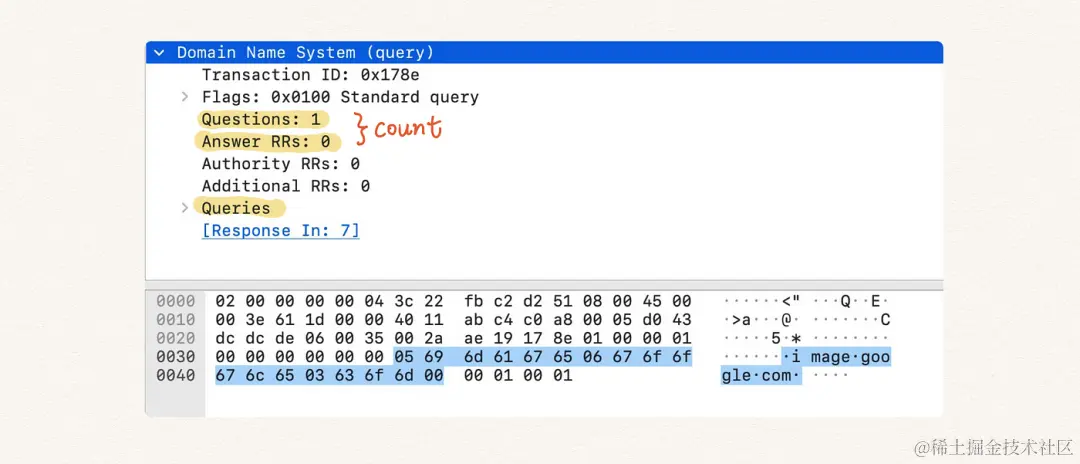Select the Queries row label
Screen dimensions: 1080x464
(x=236, y=208)
